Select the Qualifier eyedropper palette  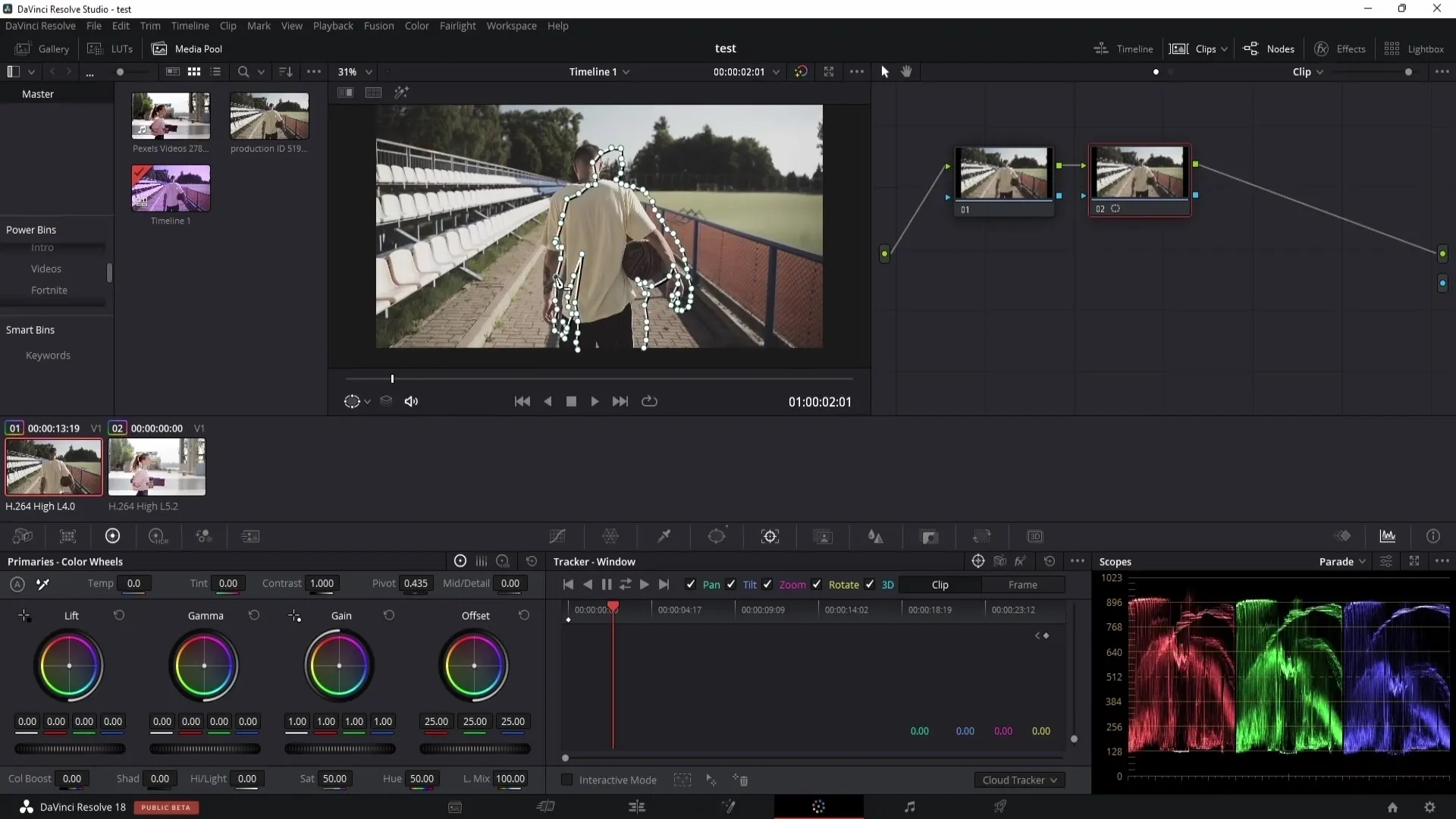pos(664,536)
